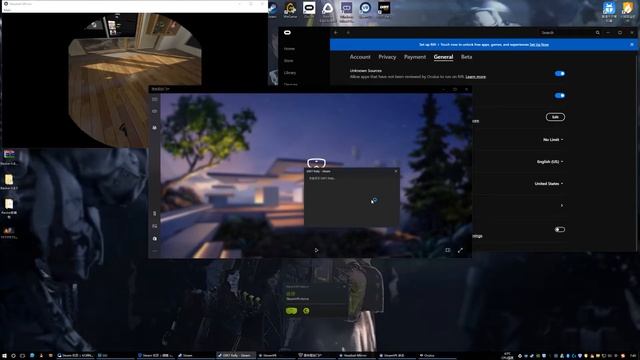Click the fullscreen arrows icon in Portal
The height and width of the screenshot is (360, 640).
click(x=460, y=250)
